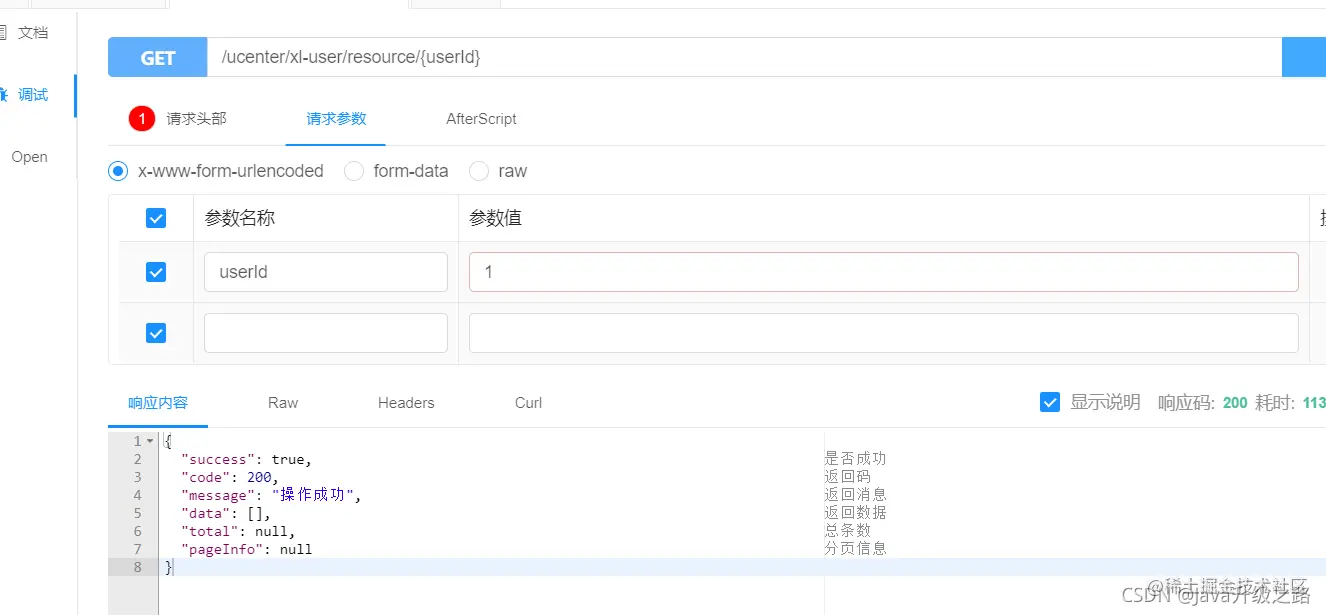Click the "pageInfo": null line
Screen dimensions: 1326x615
point(246,549)
